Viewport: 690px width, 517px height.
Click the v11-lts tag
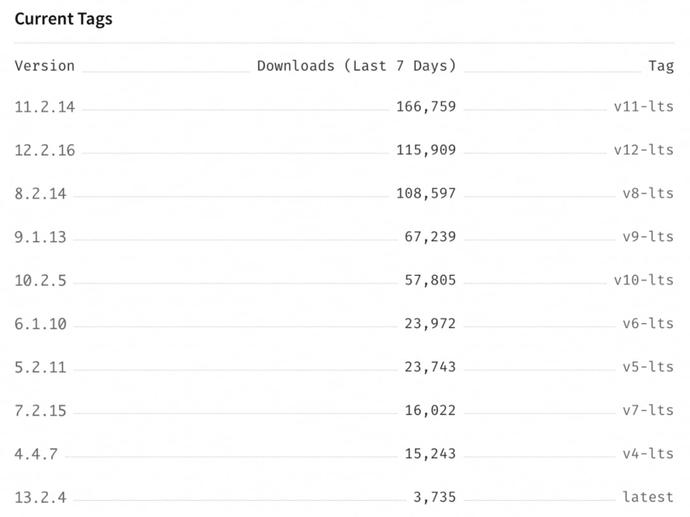pyautogui.click(x=644, y=106)
